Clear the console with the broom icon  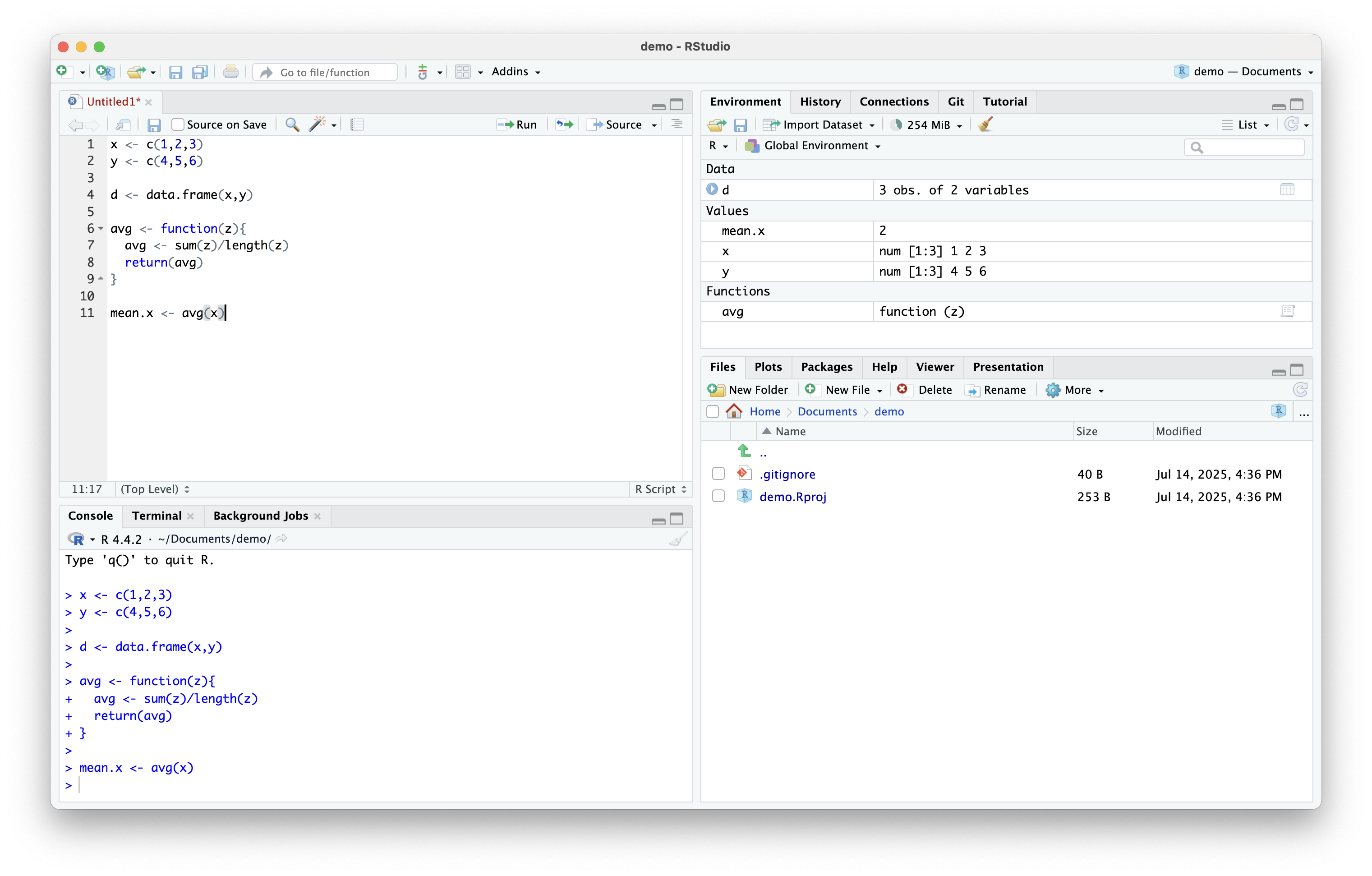pos(677,539)
